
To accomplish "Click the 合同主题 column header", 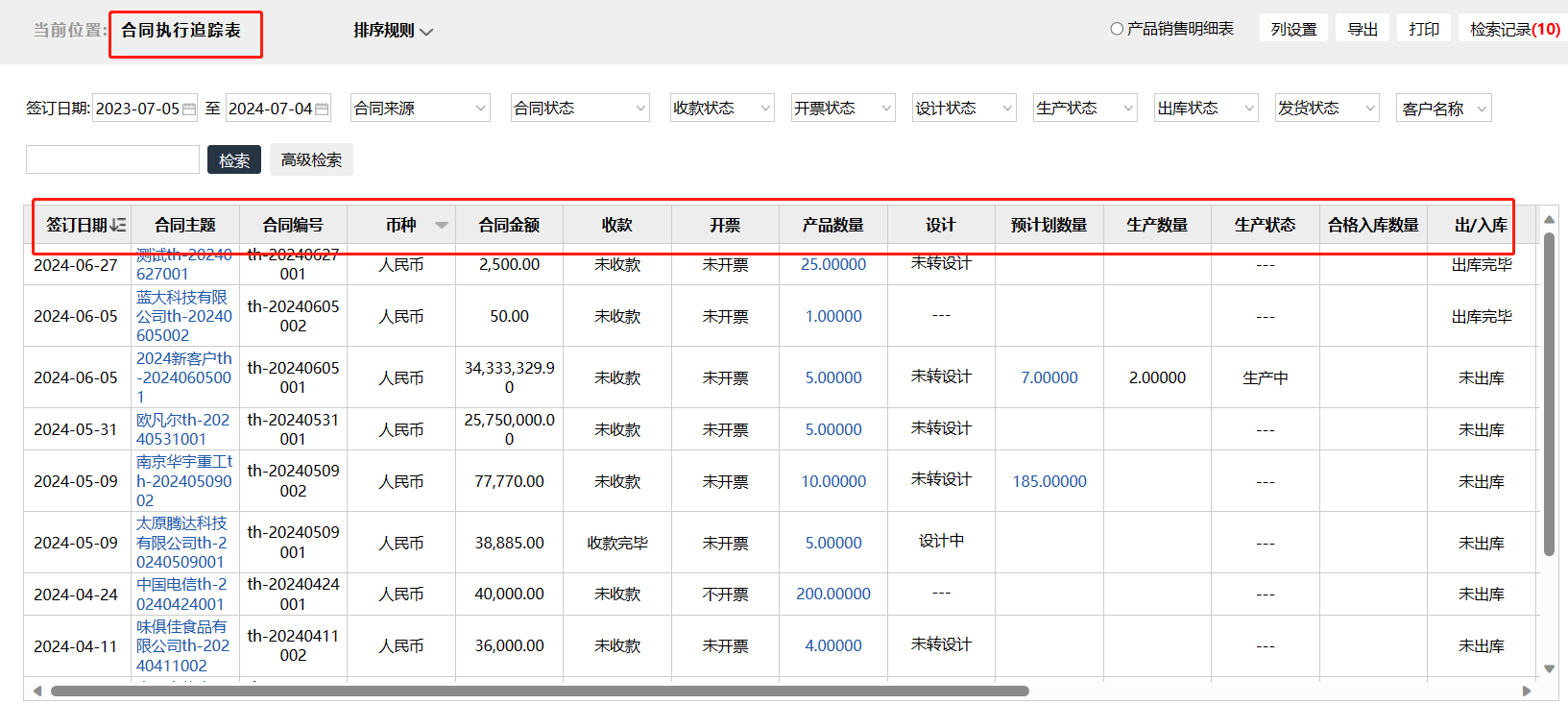I will pos(185,225).
